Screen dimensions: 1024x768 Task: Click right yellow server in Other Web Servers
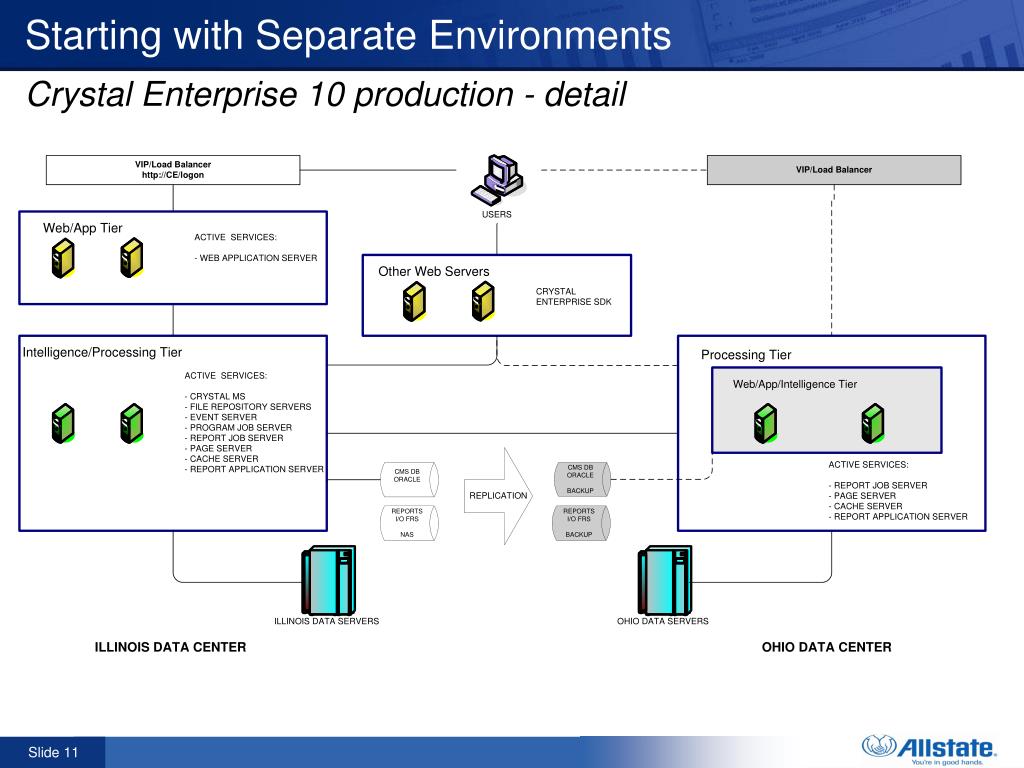(483, 302)
